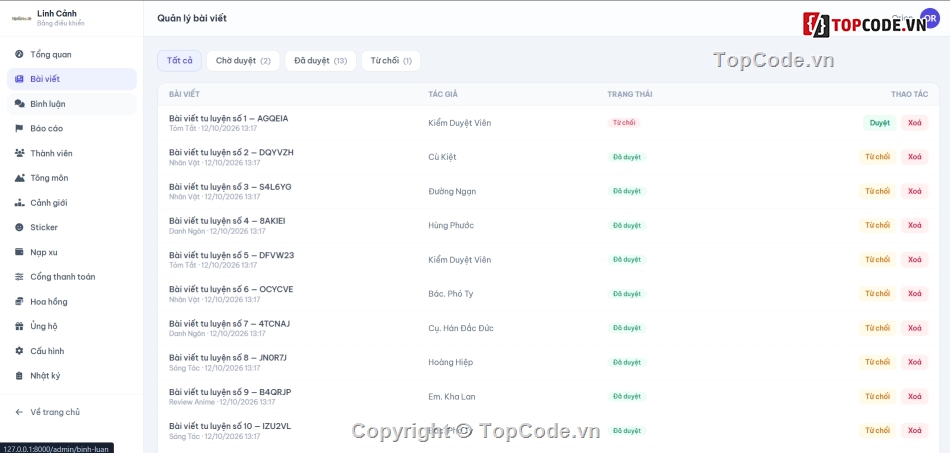Click the Nạp xu wallet icon
This screenshot has width=950, height=453.
click(x=19, y=252)
